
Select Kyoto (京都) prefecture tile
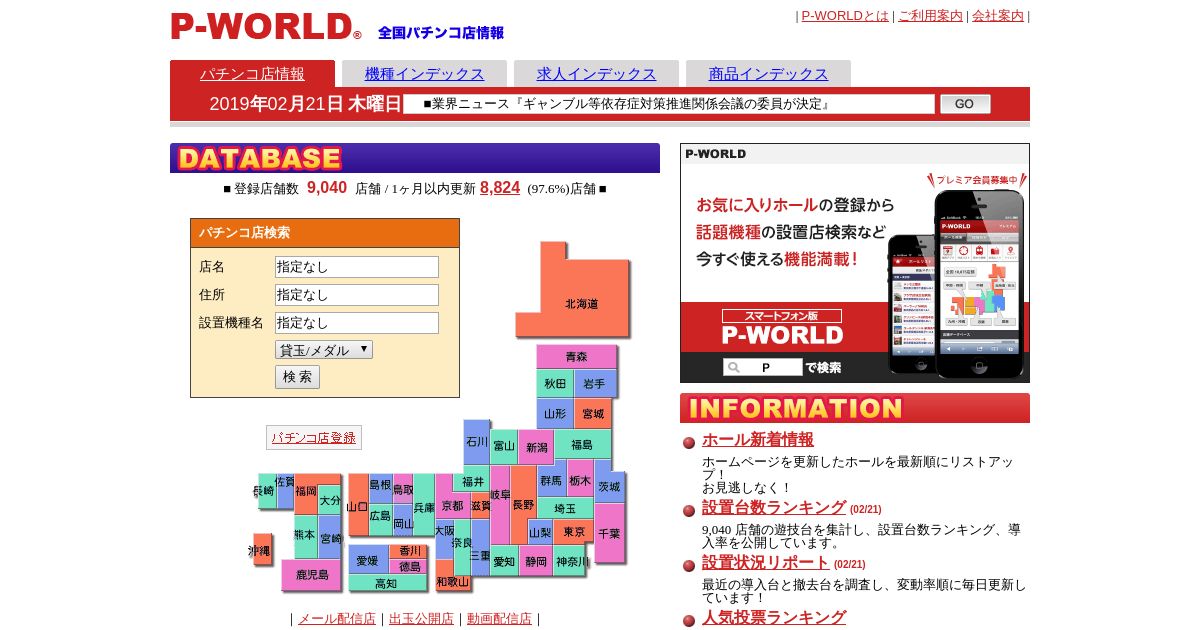(x=452, y=505)
